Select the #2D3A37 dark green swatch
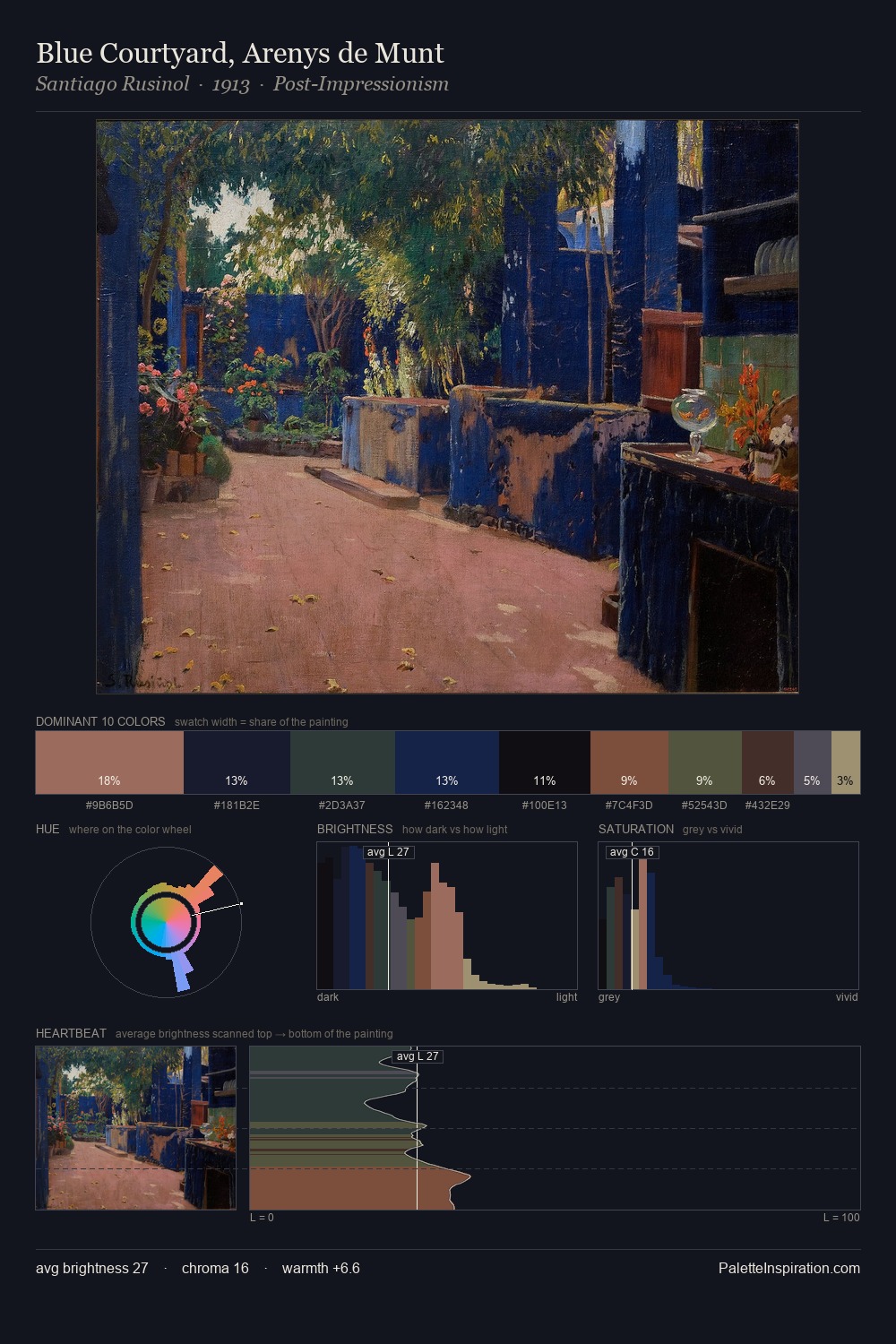 342,762
